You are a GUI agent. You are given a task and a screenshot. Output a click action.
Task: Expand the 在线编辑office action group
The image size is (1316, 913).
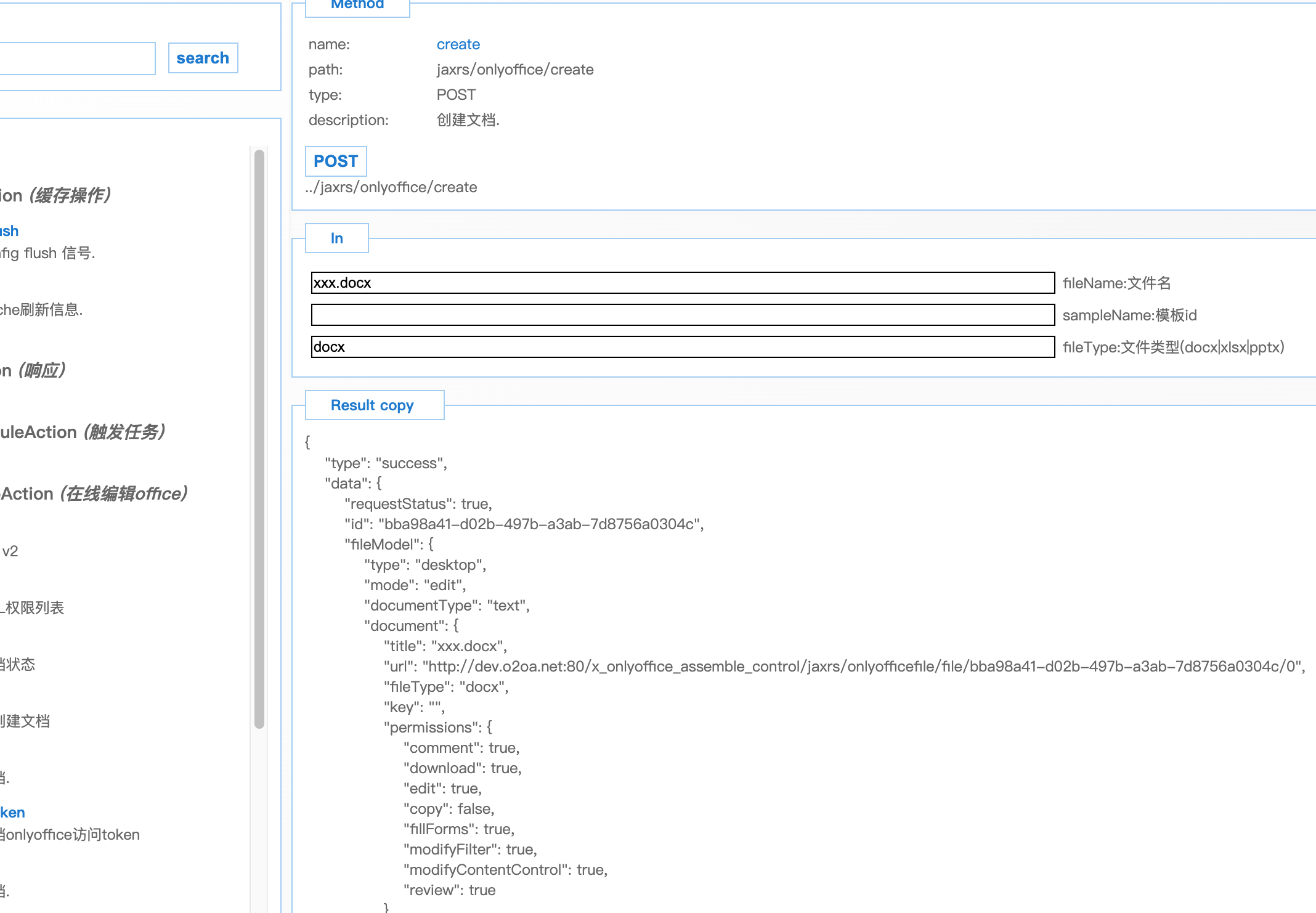point(94,493)
